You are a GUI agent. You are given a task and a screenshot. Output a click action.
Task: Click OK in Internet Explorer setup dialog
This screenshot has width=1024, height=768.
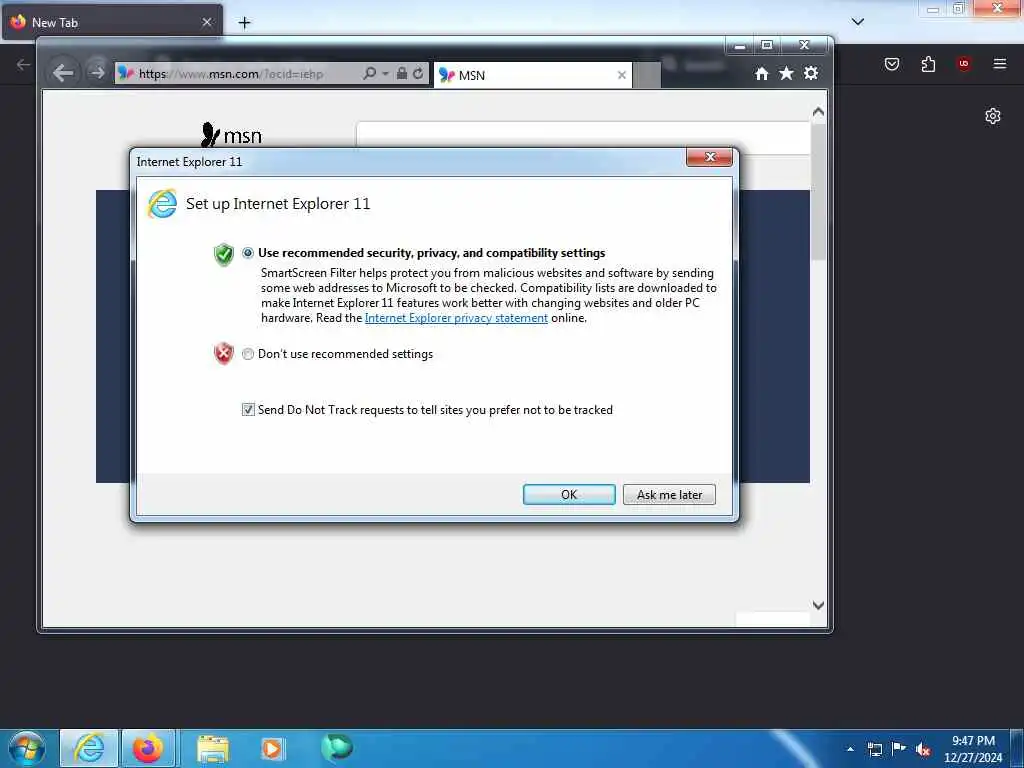coord(569,494)
